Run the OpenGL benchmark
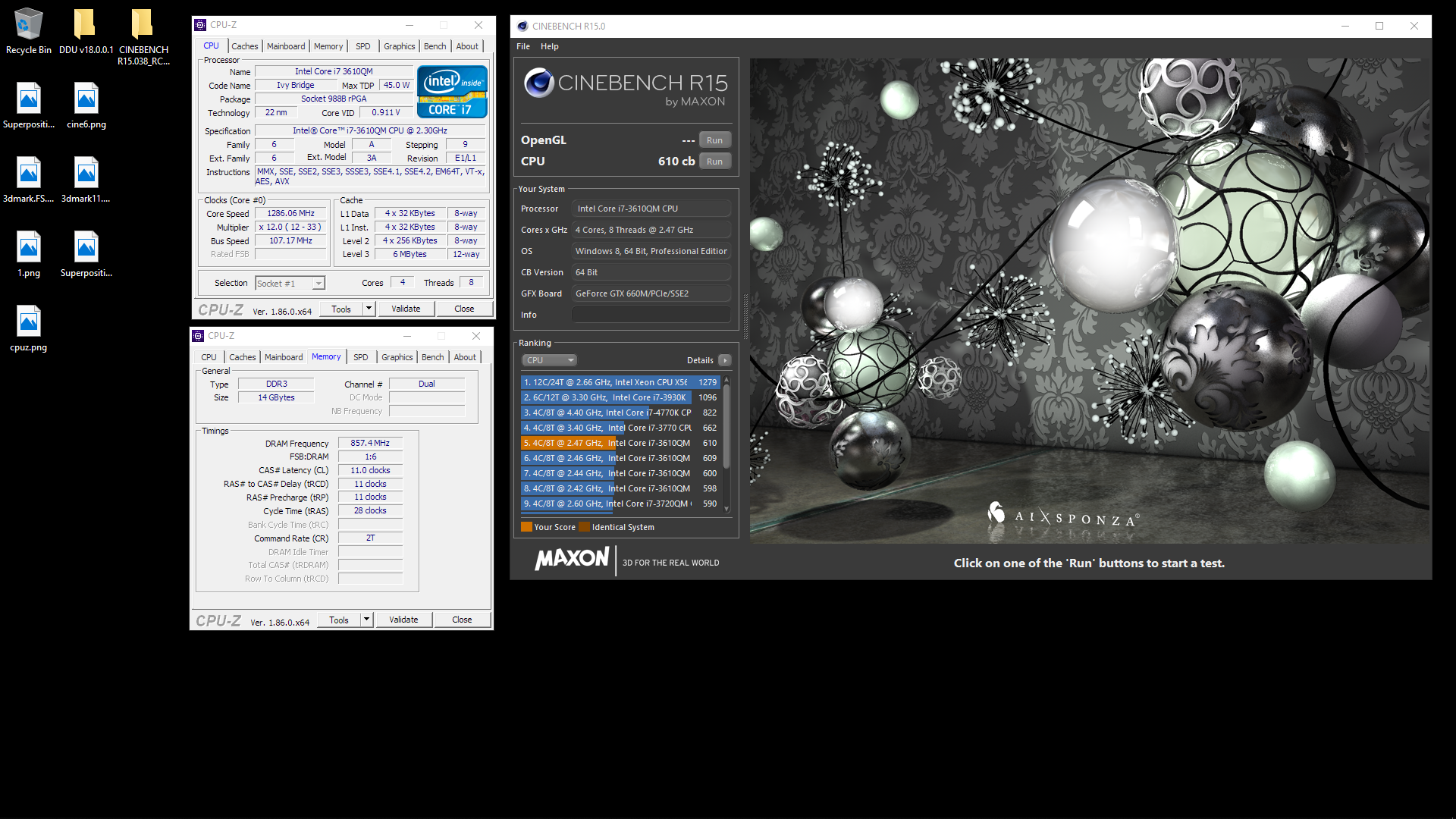Image resolution: width=1456 pixels, height=819 pixels. click(x=714, y=140)
